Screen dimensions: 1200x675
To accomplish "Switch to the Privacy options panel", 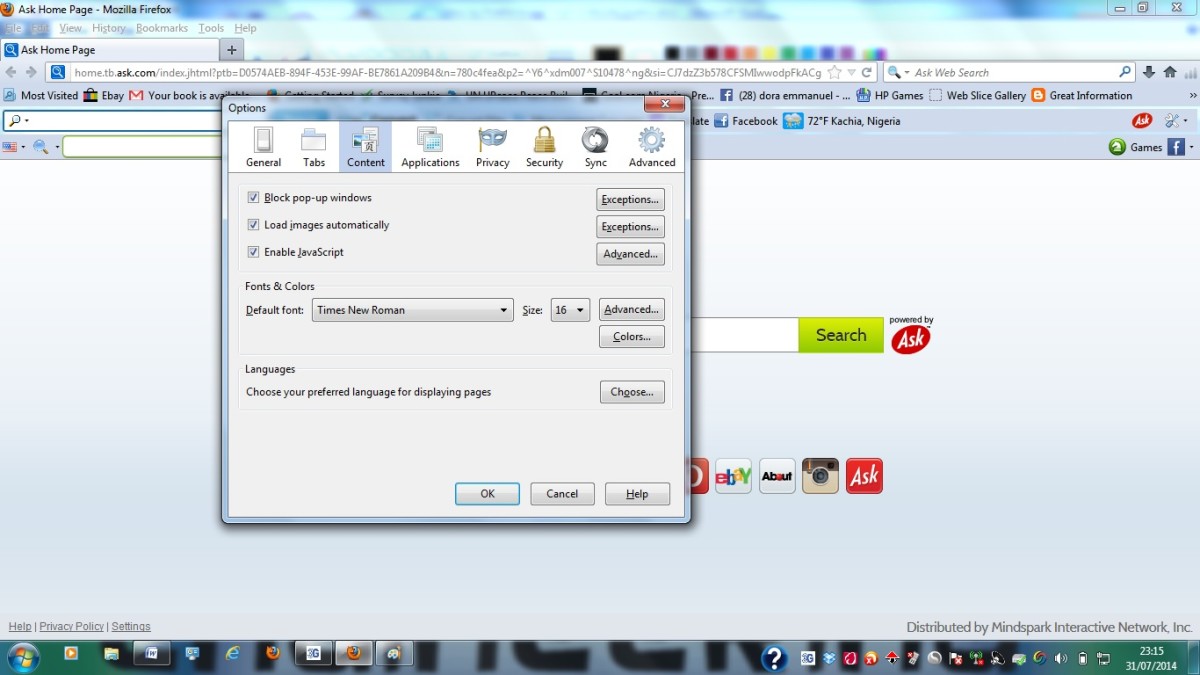I will 492,146.
